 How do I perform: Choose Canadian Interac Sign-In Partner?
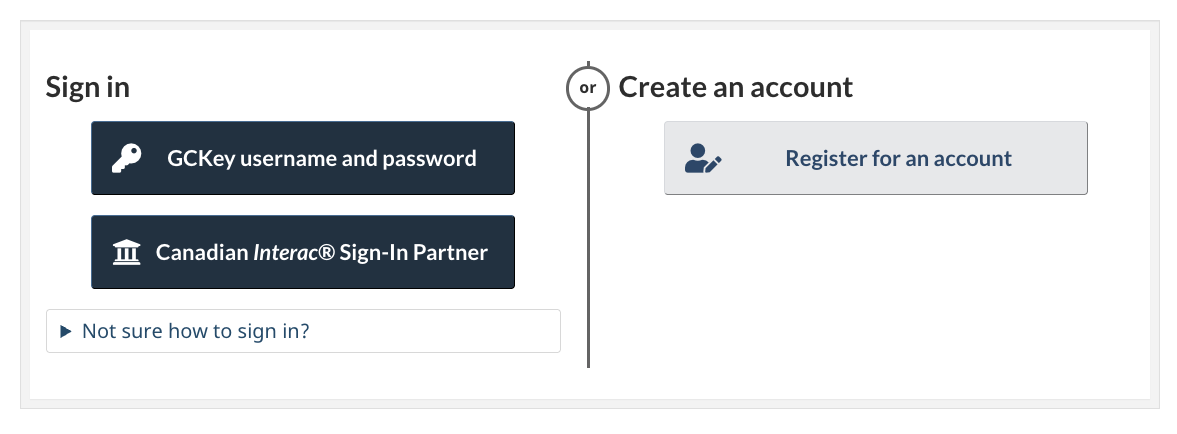(x=303, y=252)
